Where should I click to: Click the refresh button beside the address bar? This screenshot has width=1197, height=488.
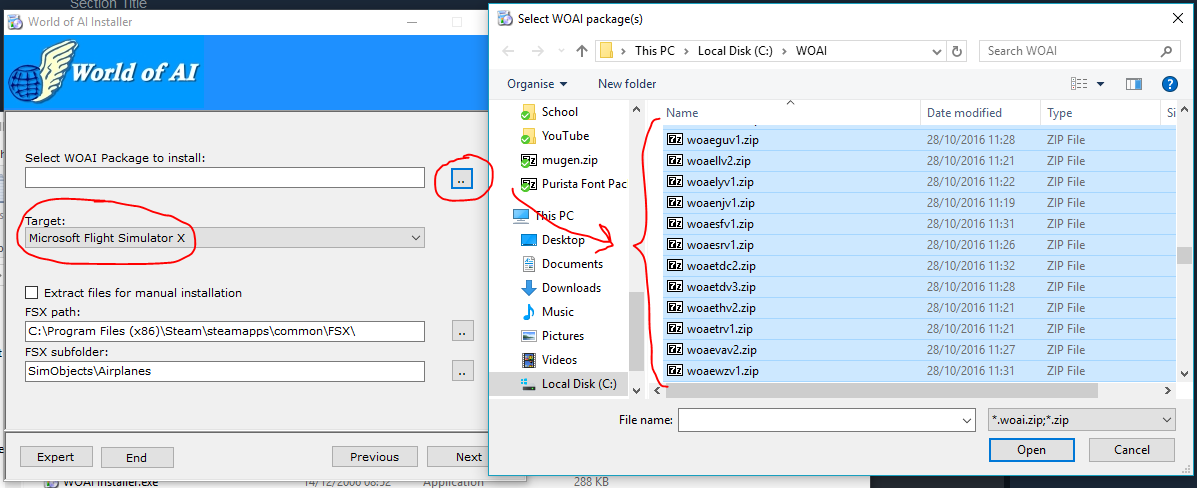coord(957,51)
